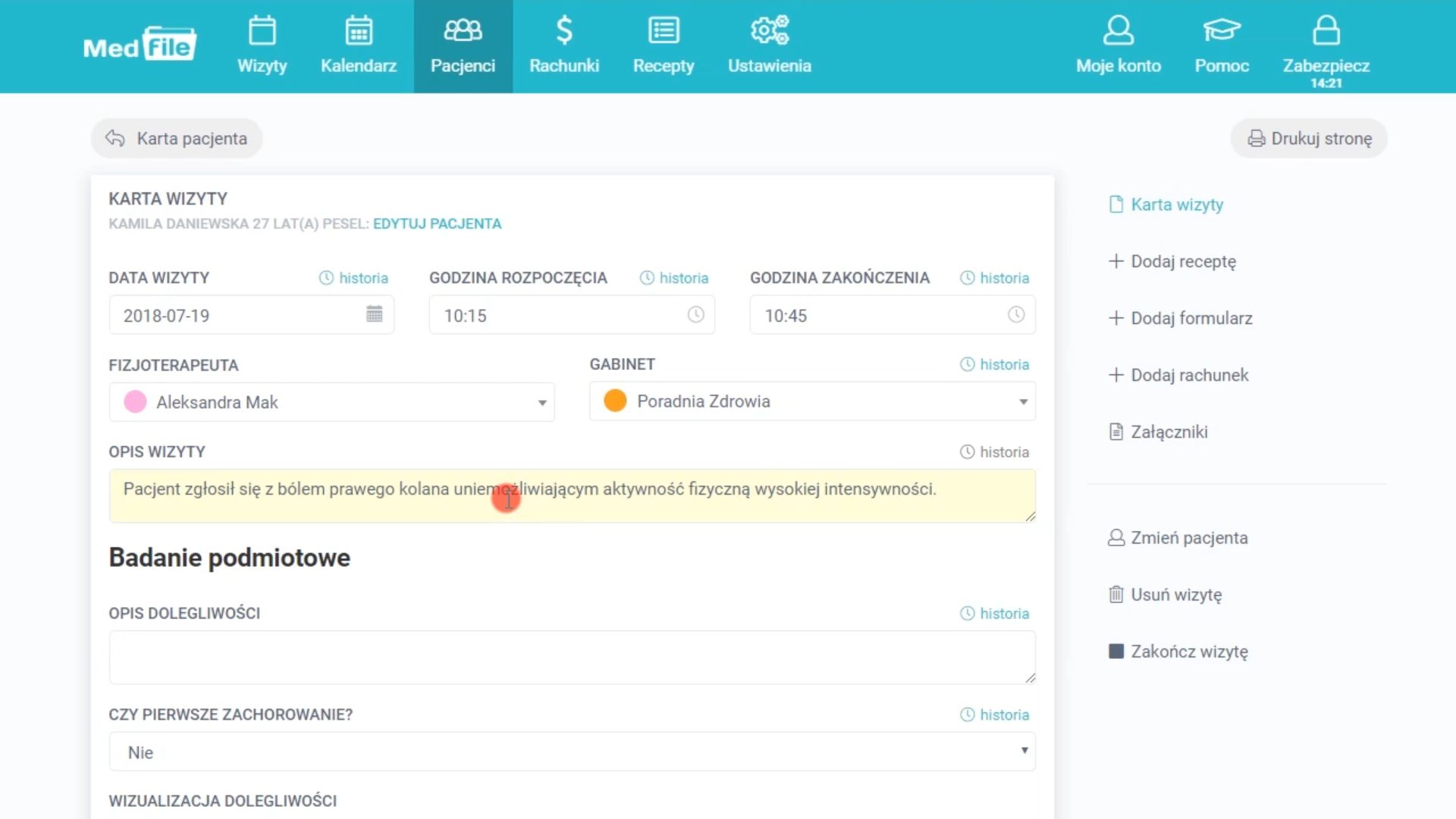Open the Rachunki menu tab

click(563, 46)
